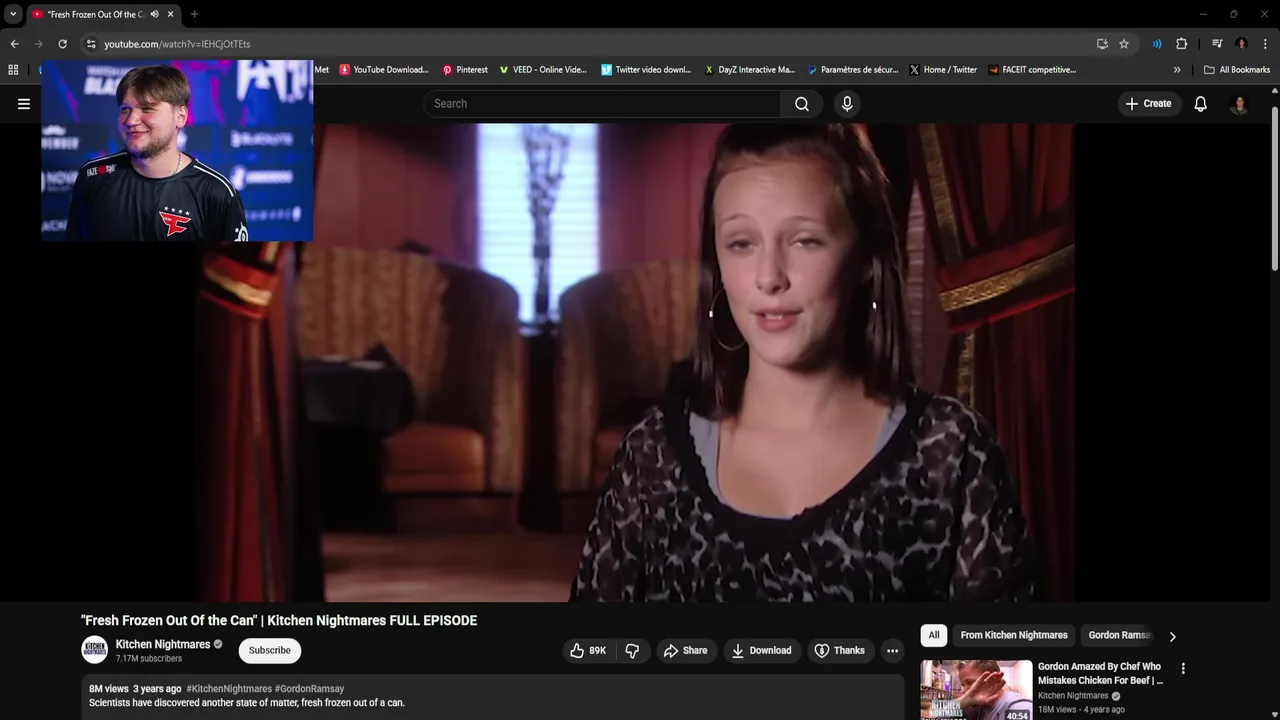Open the Chrome three-dot menu
Viewport: 1280px width, 720px height.
click(x=1265, y=44)
